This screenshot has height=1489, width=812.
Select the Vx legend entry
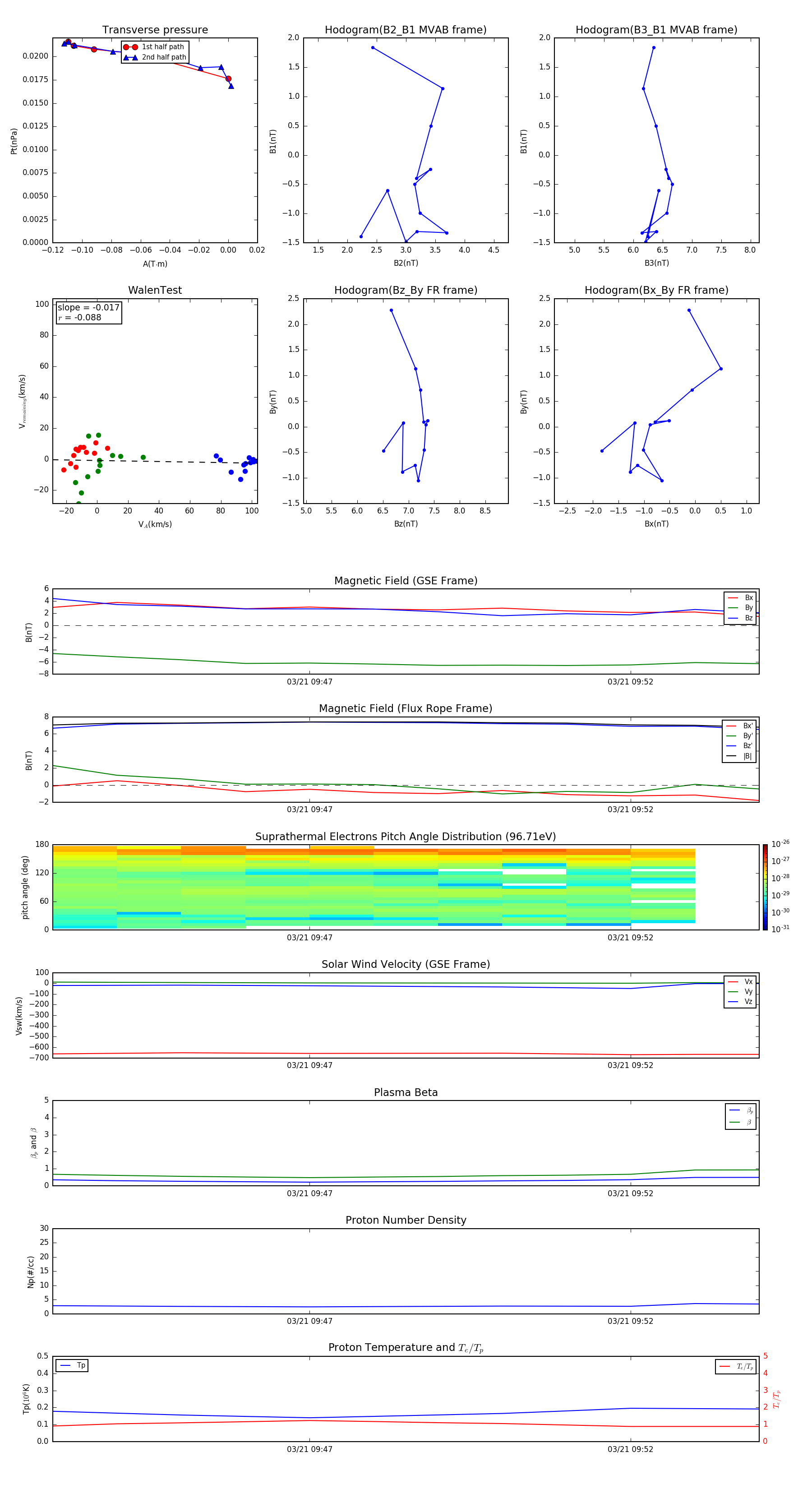[740, 981]
